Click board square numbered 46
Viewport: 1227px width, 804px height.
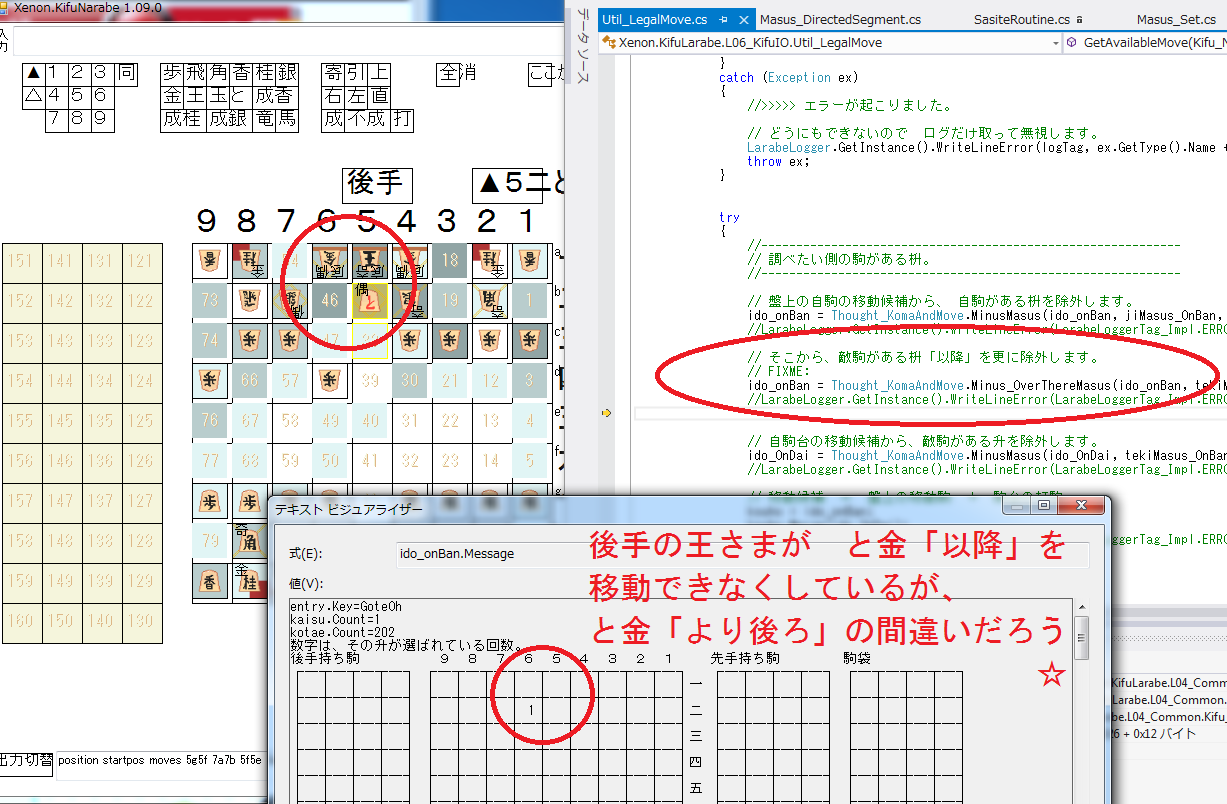click(329, 301)
